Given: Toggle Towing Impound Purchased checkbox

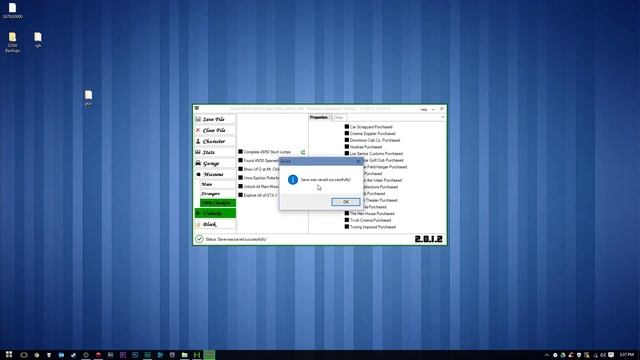Looking at the screenshot, I should pos(347,227).
